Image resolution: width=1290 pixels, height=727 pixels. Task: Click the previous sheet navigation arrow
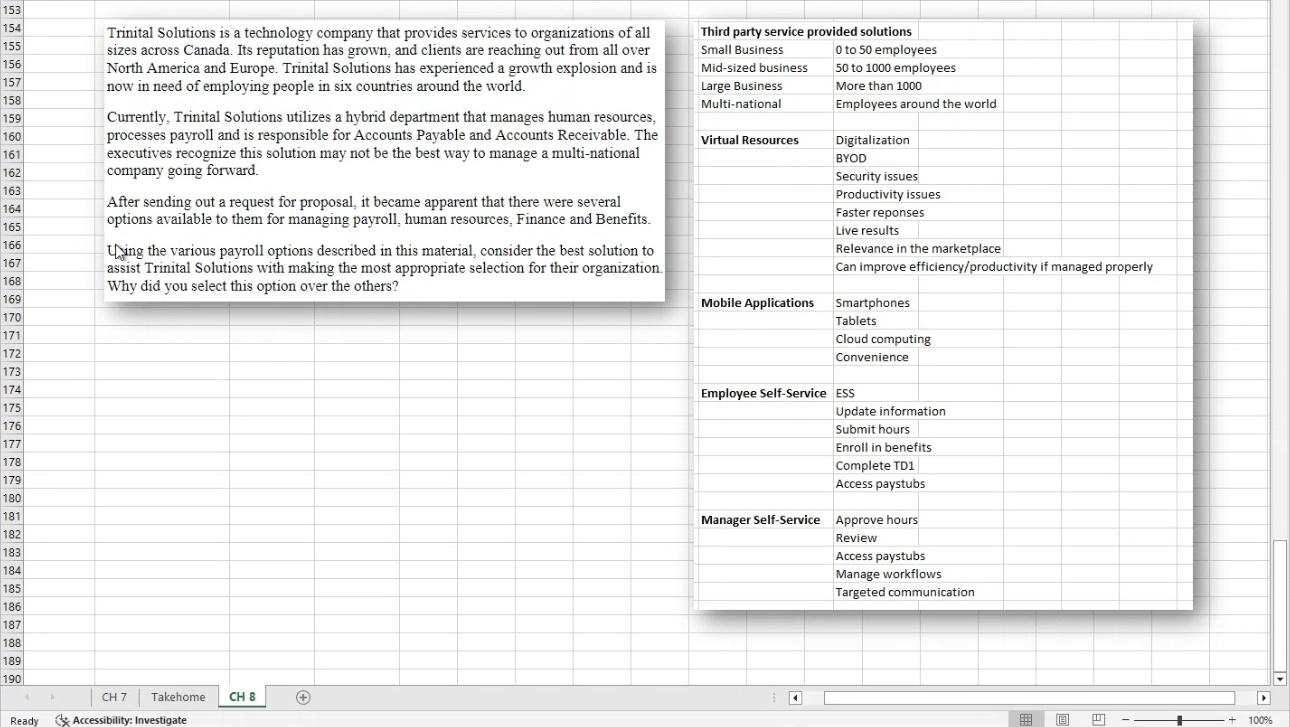27,697
